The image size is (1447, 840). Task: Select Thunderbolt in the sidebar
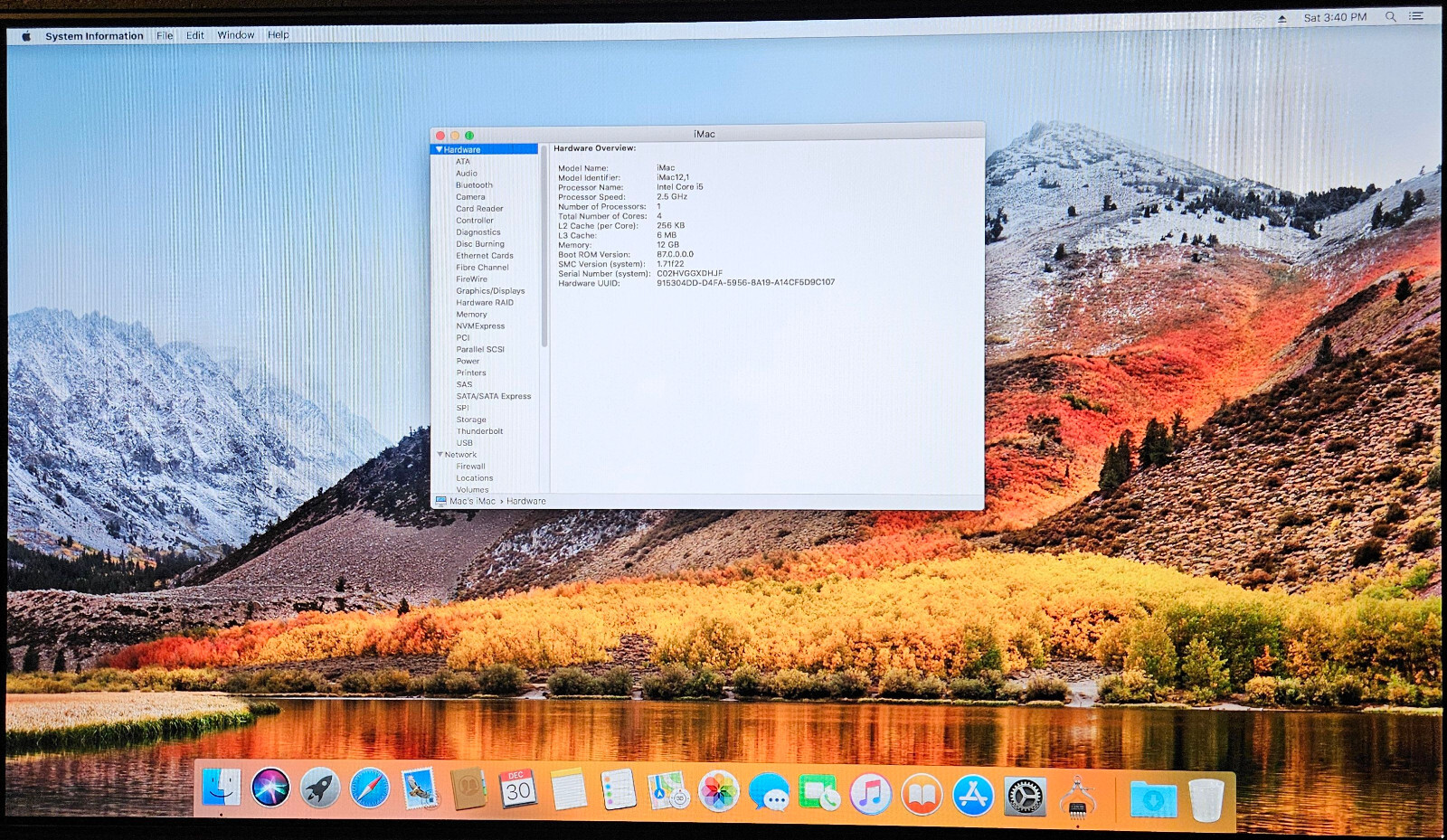[x=479, y=432]
